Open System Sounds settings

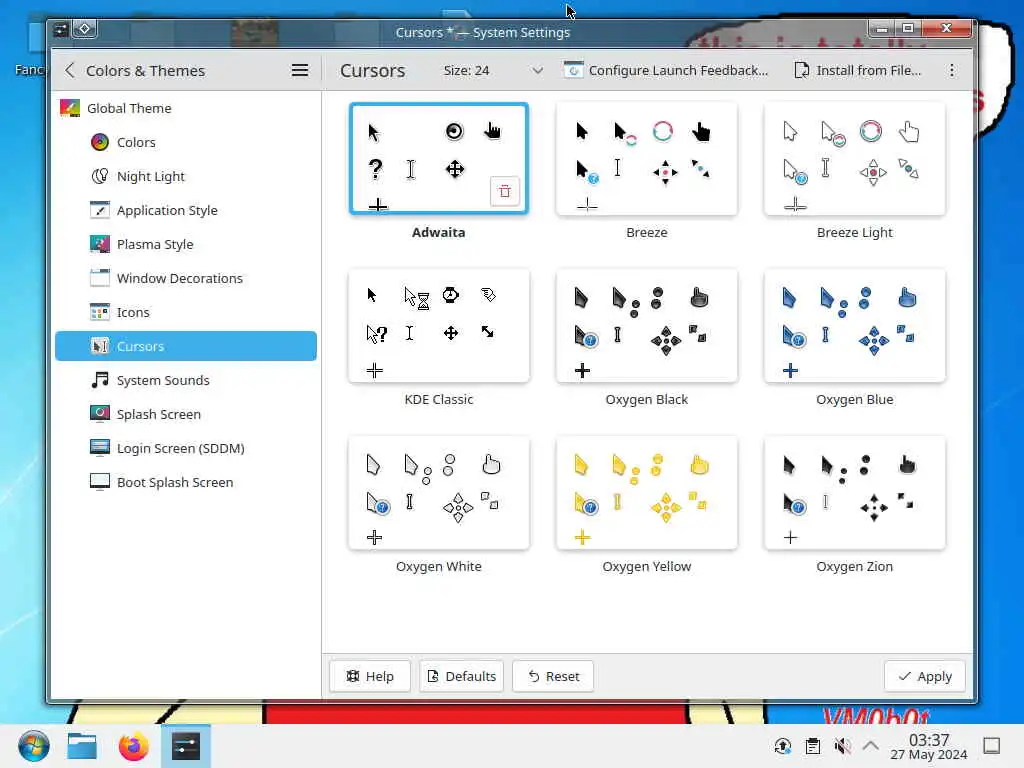point(186,380)
